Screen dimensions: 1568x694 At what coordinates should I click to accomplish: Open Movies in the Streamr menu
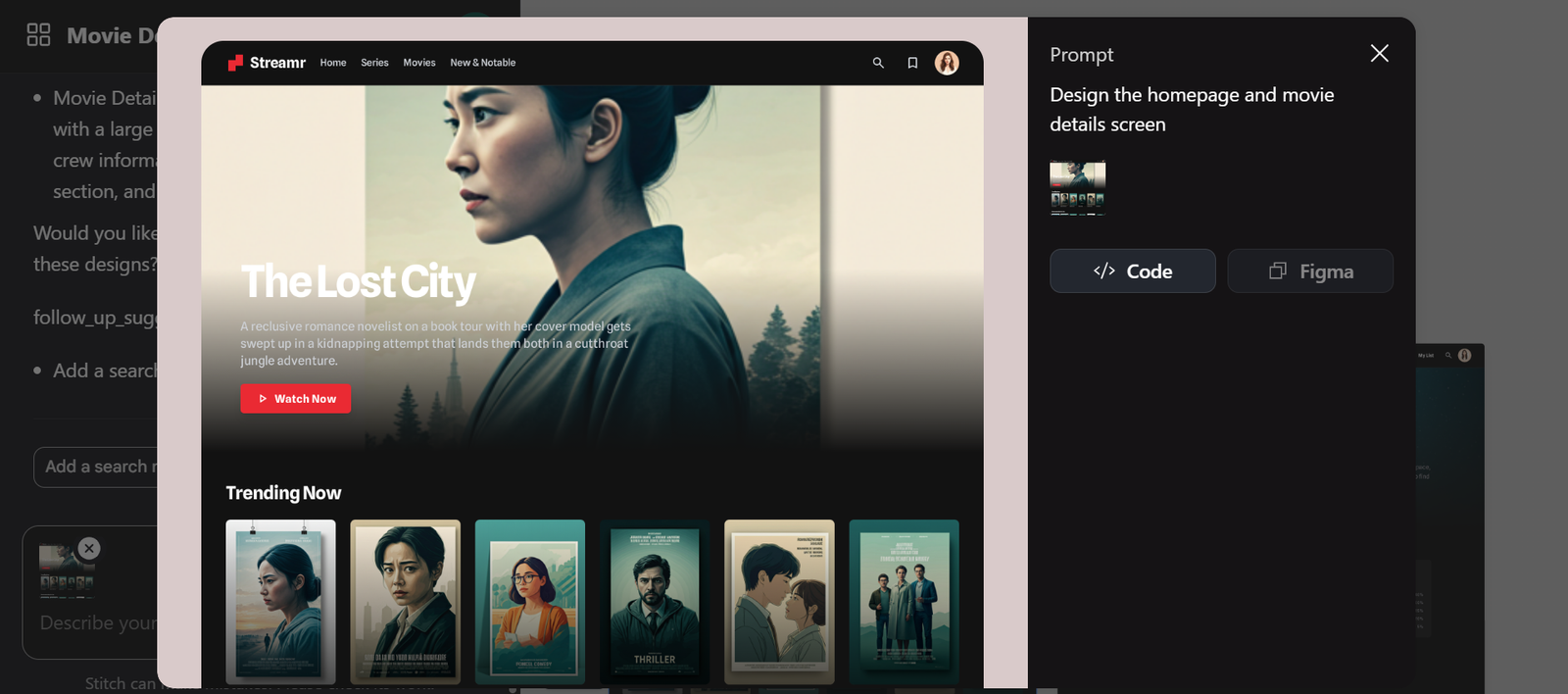(x=419, y=63)
